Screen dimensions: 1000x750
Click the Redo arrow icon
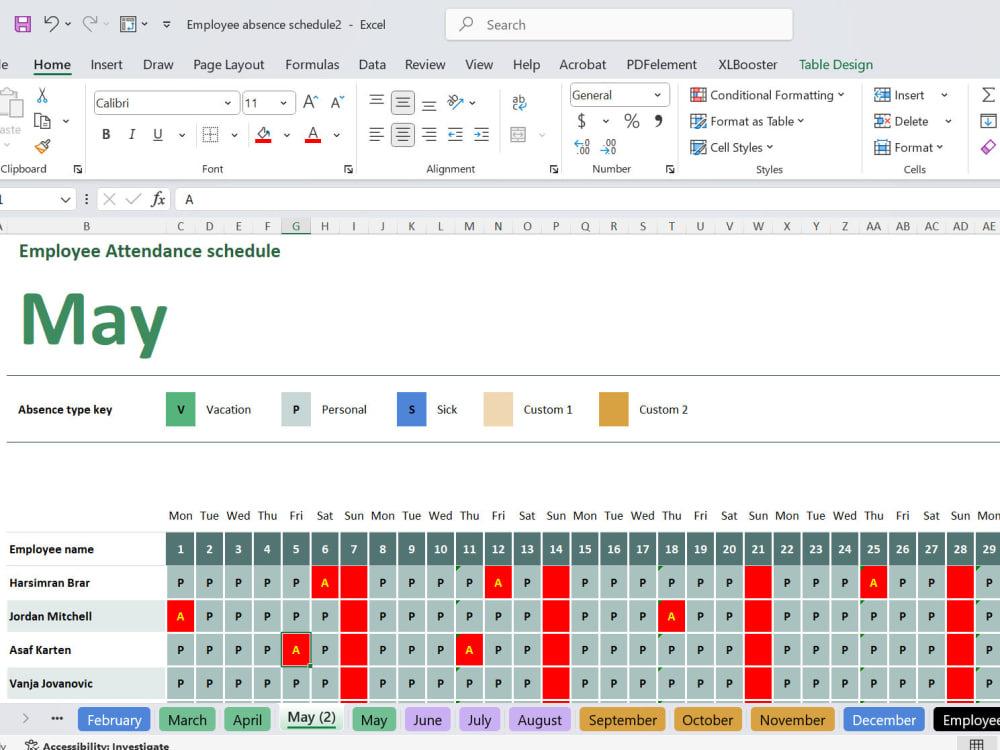[x=89, y=24]
